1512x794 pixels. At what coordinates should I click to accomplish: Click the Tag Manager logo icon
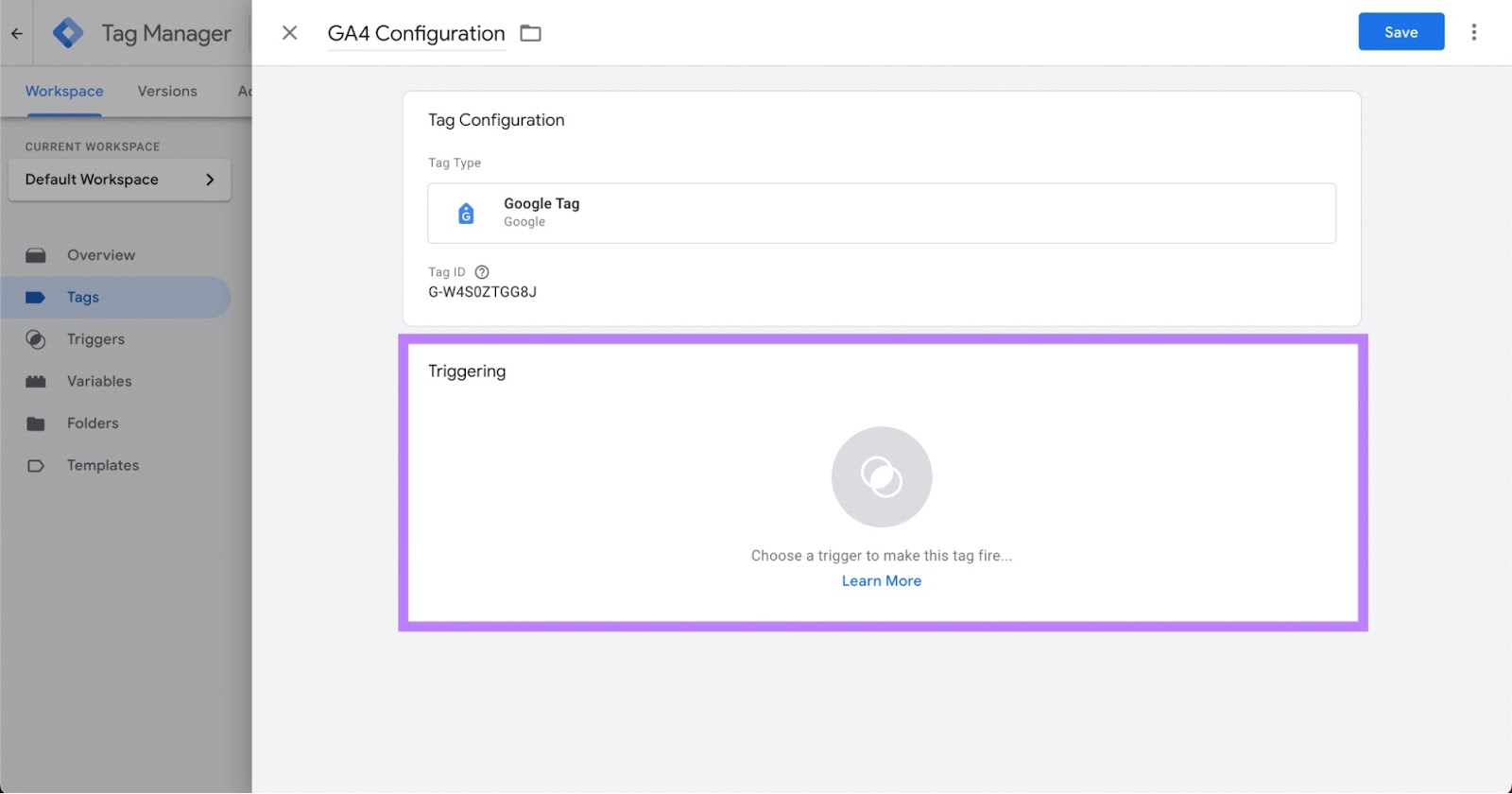(x=68, y=33)
